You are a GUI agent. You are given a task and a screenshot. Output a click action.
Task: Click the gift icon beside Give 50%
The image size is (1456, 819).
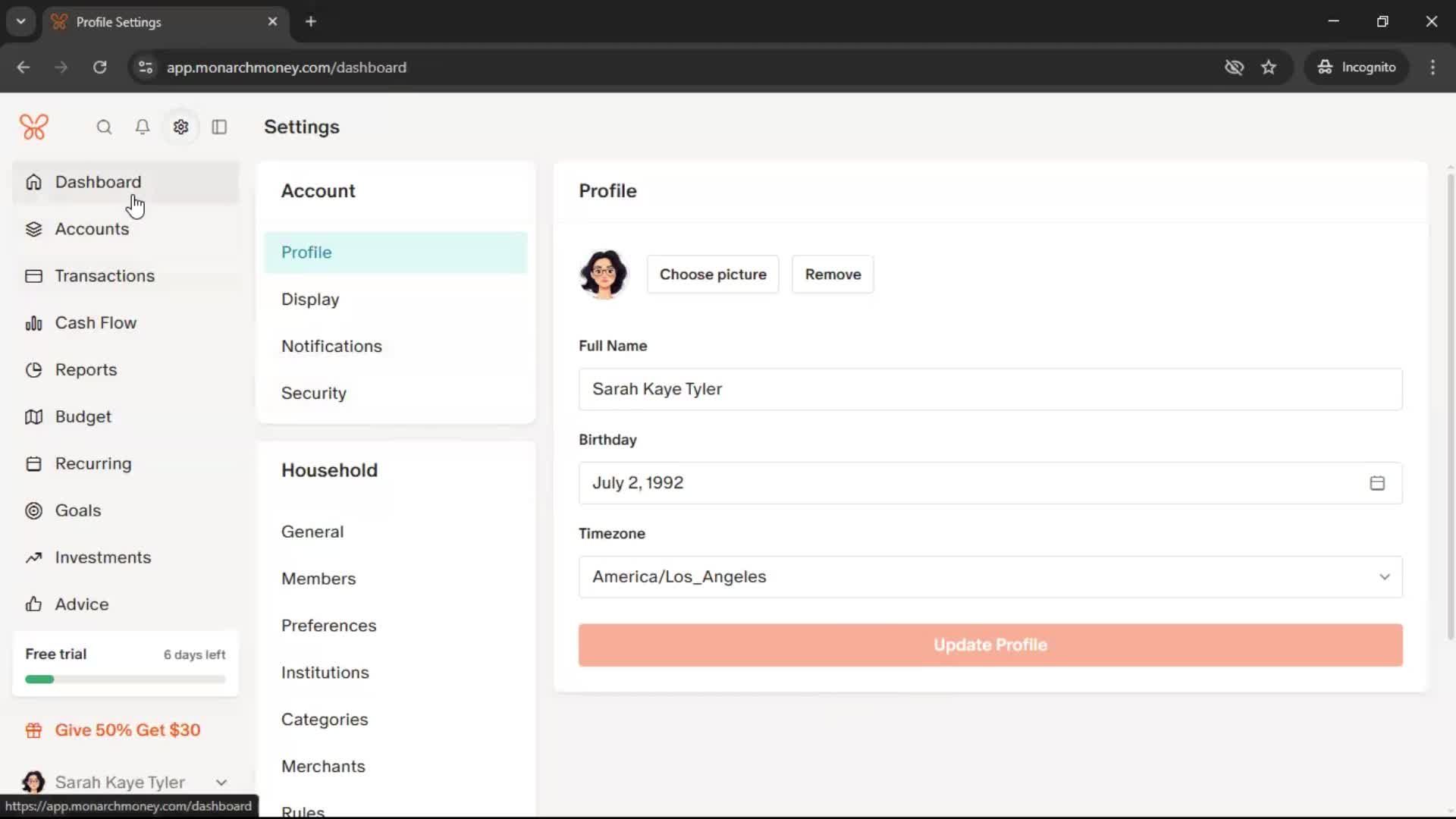pos(33,730)
